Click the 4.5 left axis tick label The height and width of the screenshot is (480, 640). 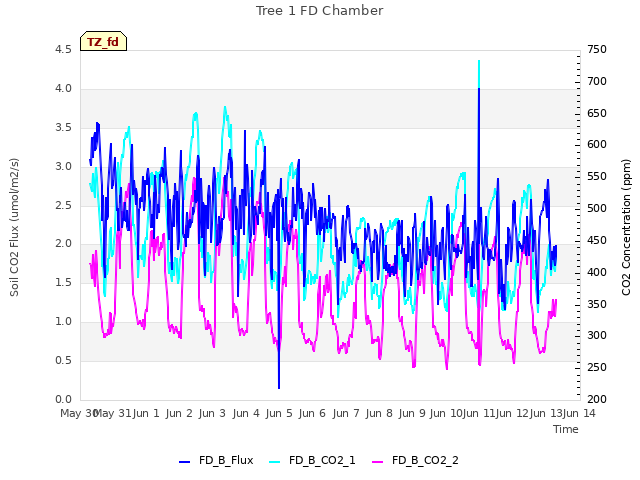[63, 49]
